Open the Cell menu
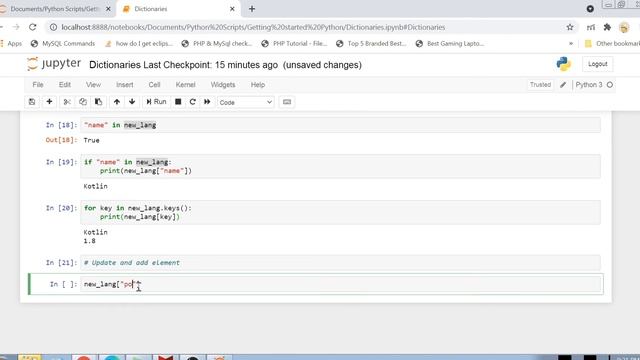This screenshot has width=640, height=360. 154,85
